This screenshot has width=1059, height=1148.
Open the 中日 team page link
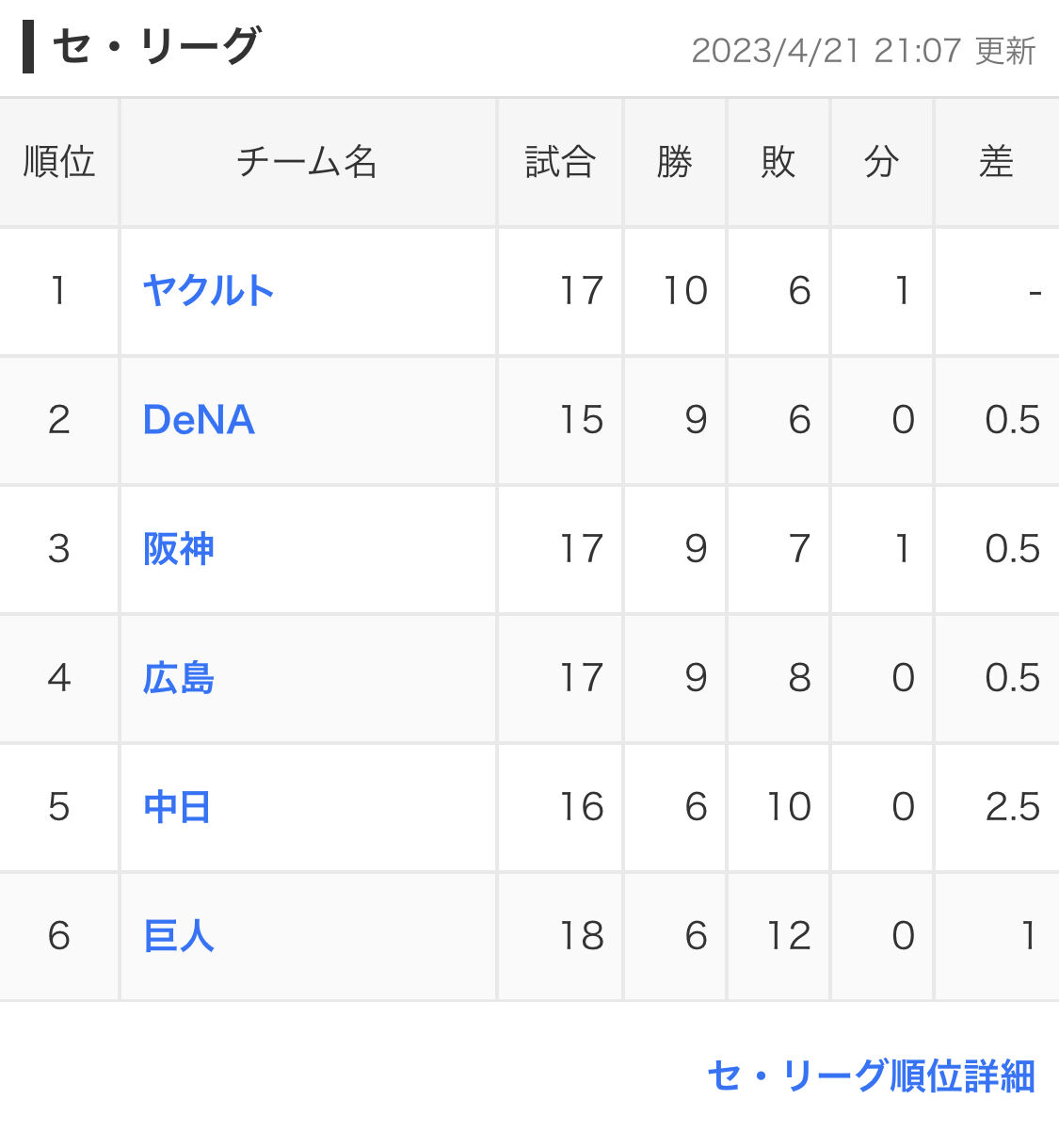[177, 807]
